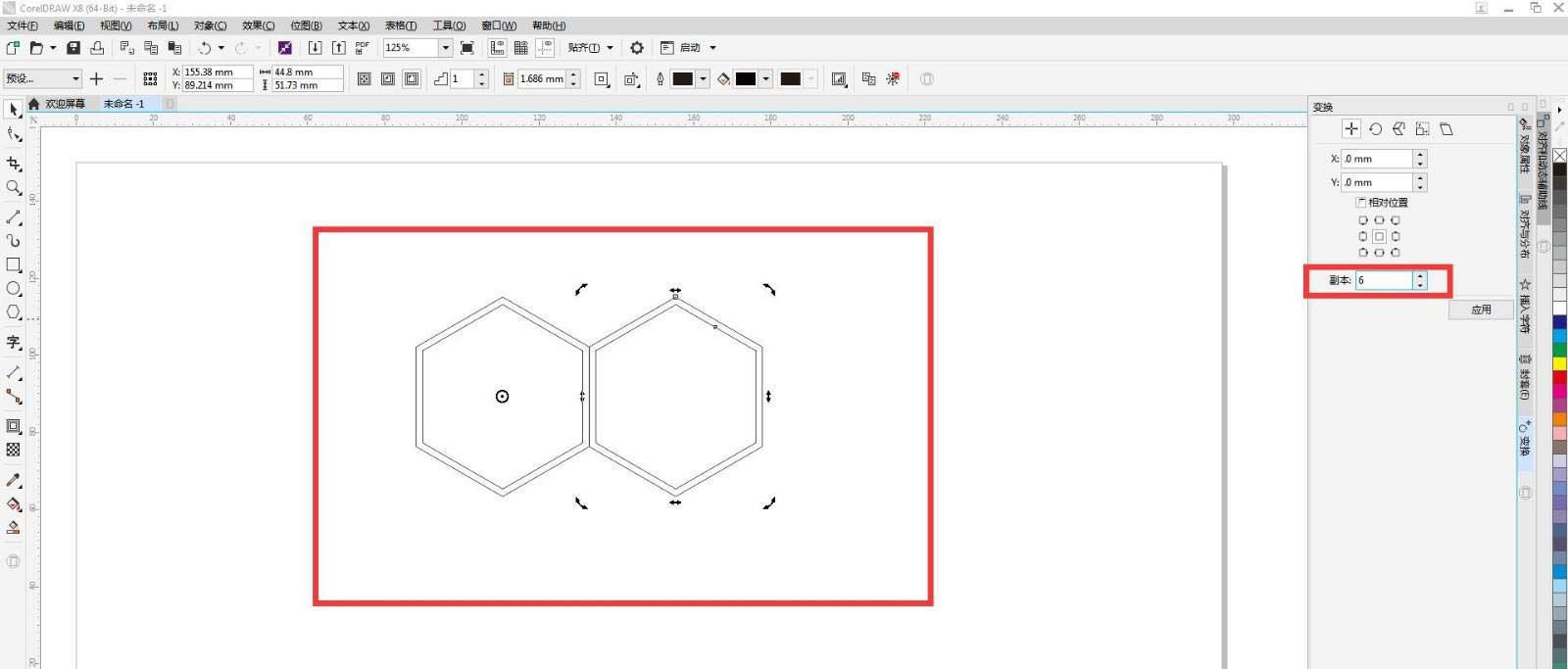Image resolution: width=1568 pixels, height=669 pixels.
Task: Select the Parallel Dimension tool
Action: [14, 373]
